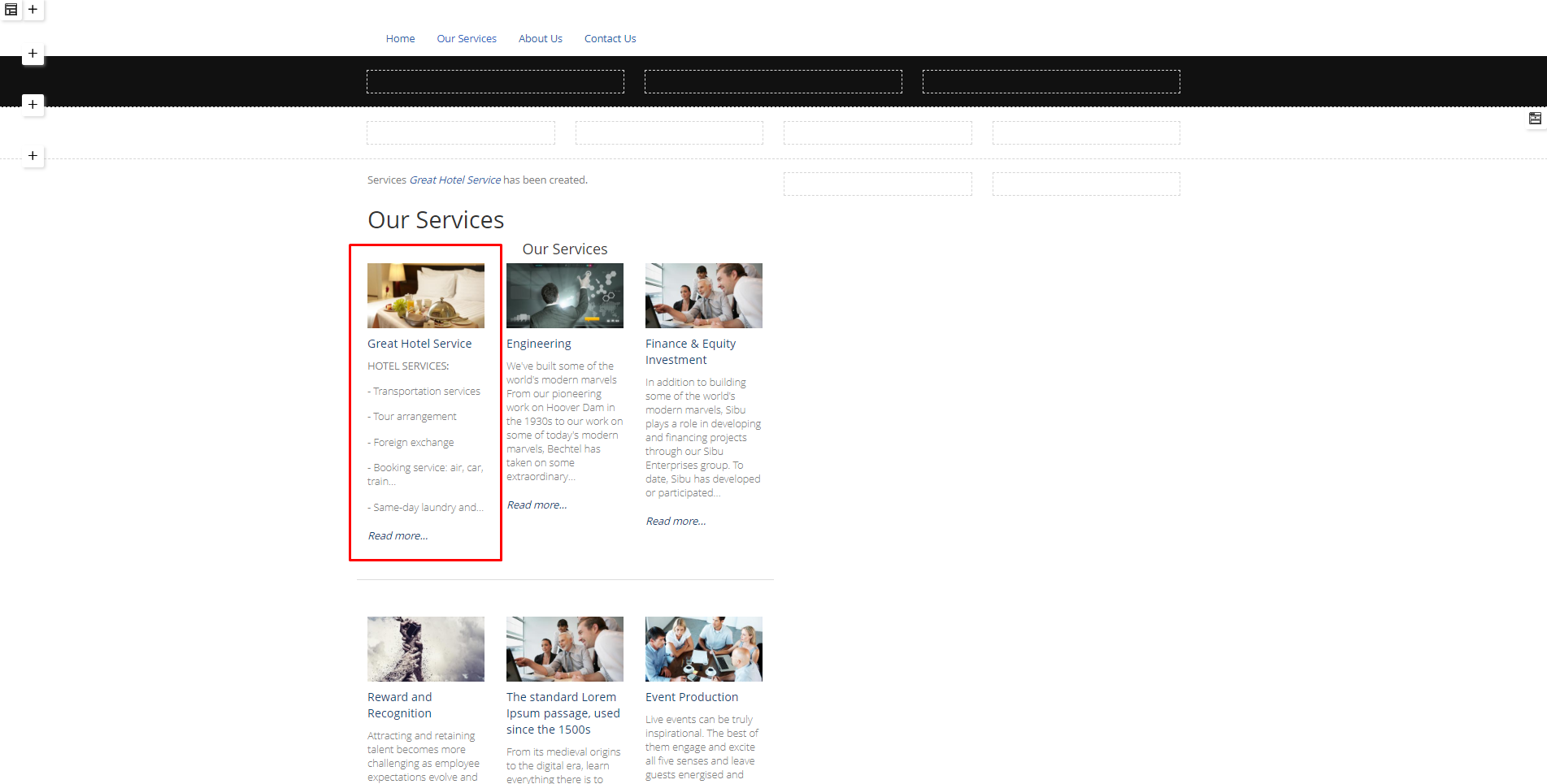The height and width of the screenshot is (784, 1547).
Task: Open the Reward and Recognition title
Action: [x=400, y=705]
